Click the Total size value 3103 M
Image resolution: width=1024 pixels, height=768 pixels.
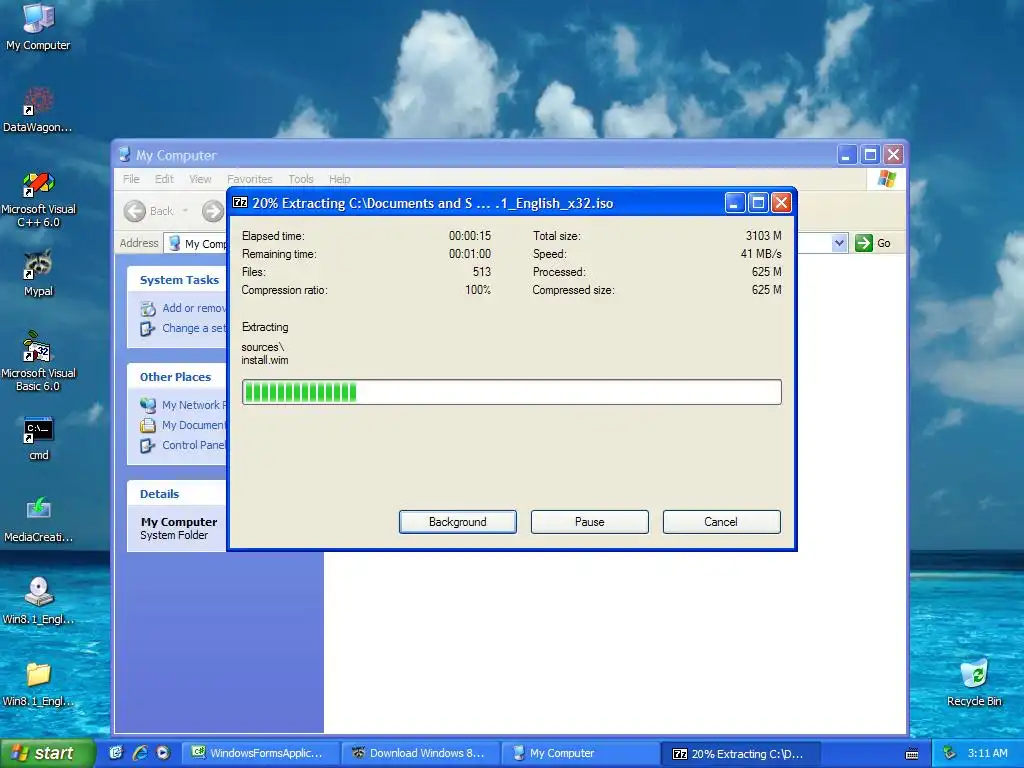[x=763, y=236]
